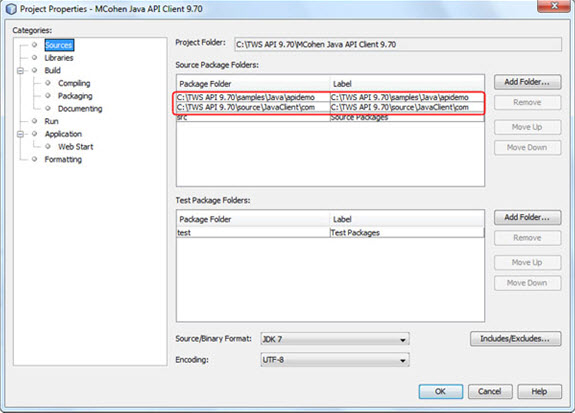
Task: Click the JavaClient\com Label column cell
Action: (407, 107)
